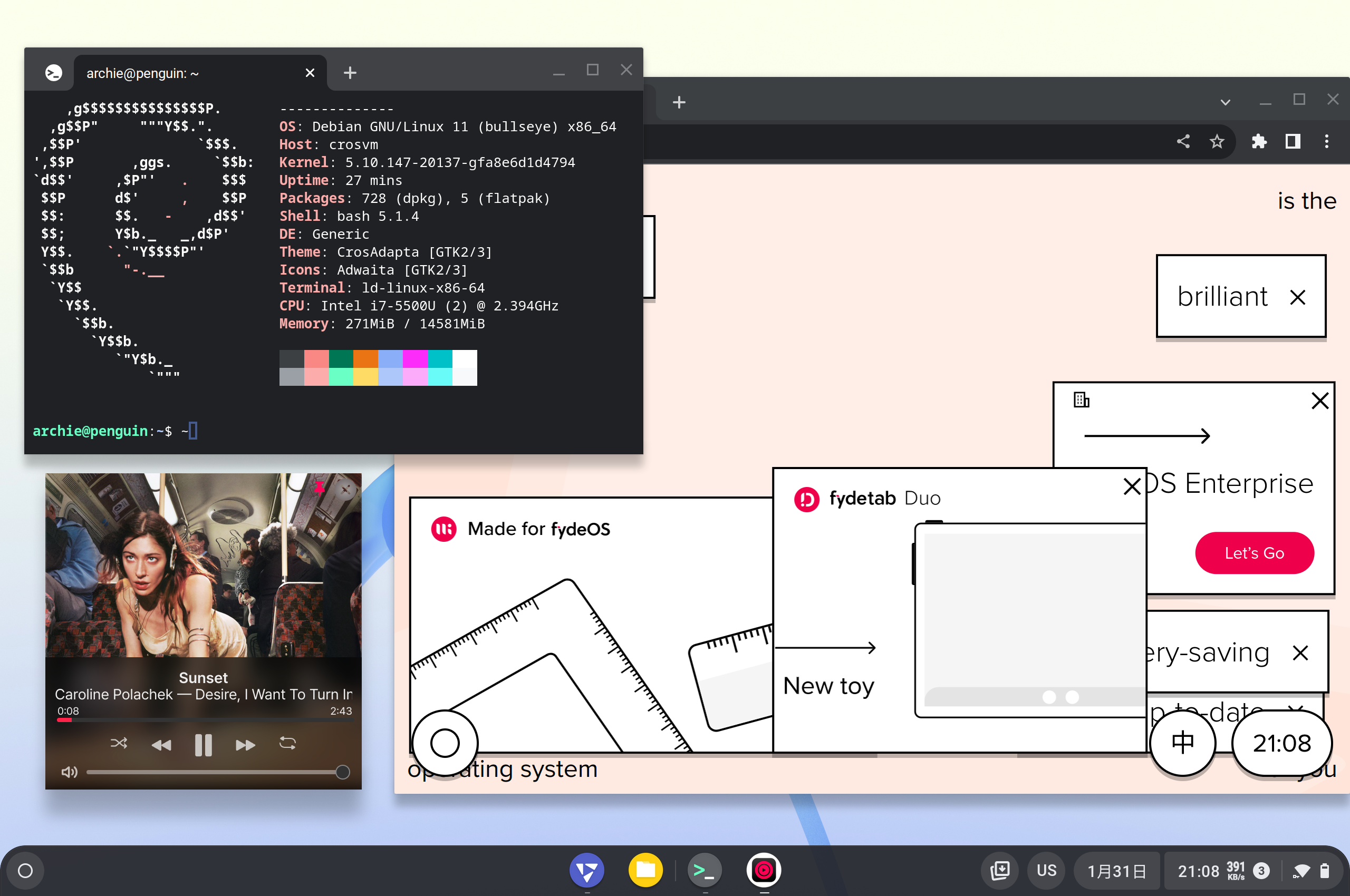1350x896 pixels.
Task: Expand tab search chevron in browser
Action: tap(1225, 102)
